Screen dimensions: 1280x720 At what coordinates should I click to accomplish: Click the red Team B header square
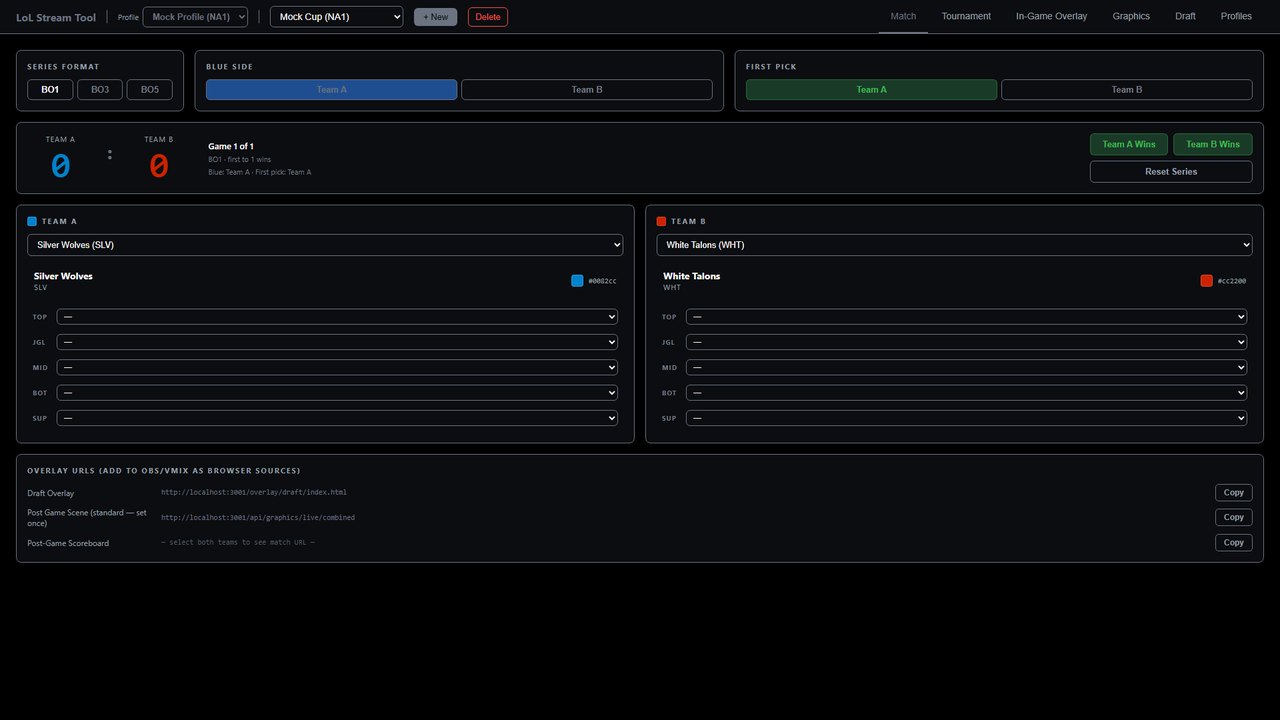[661, 222]
